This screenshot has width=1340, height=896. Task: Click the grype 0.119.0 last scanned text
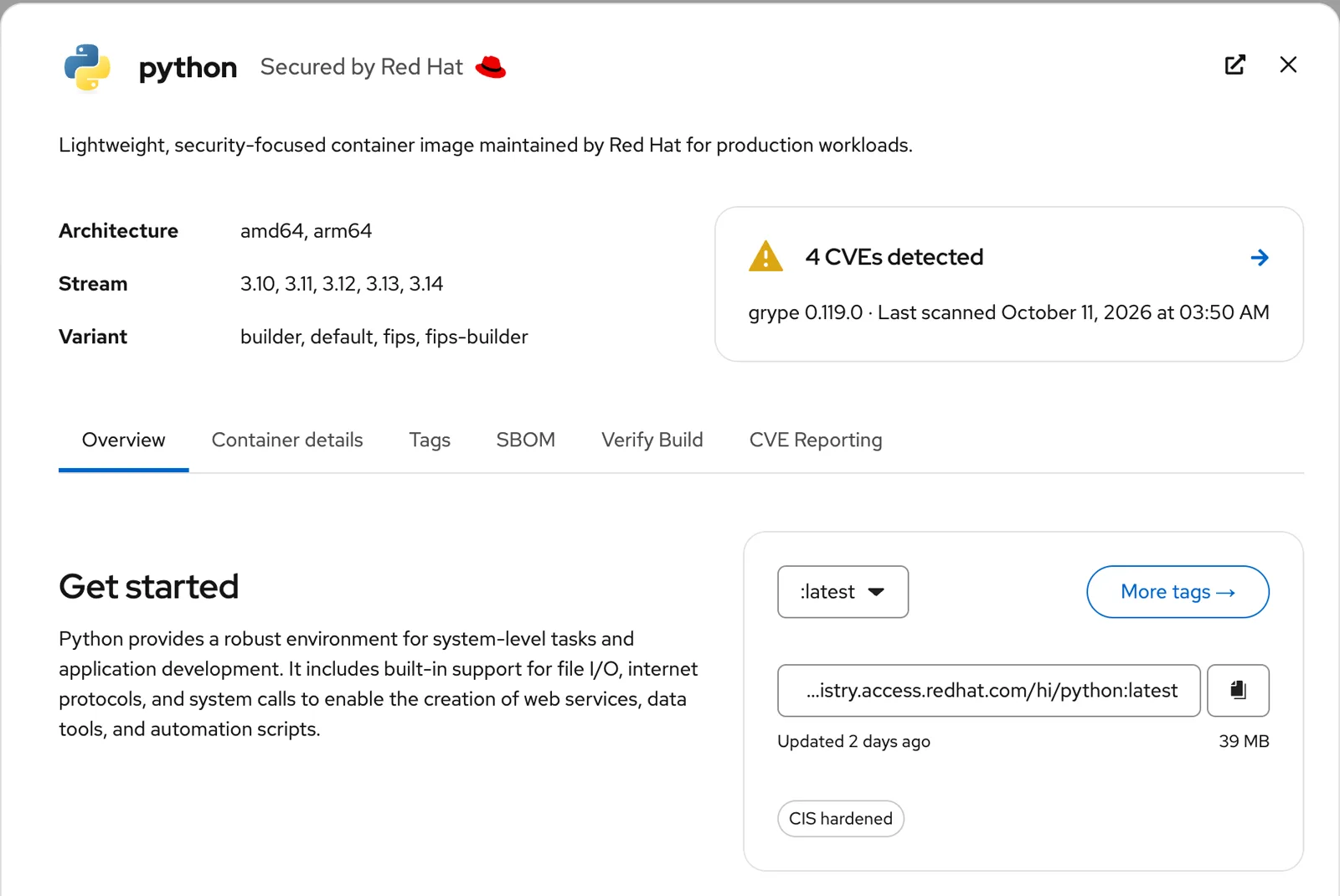[1008, 312]
